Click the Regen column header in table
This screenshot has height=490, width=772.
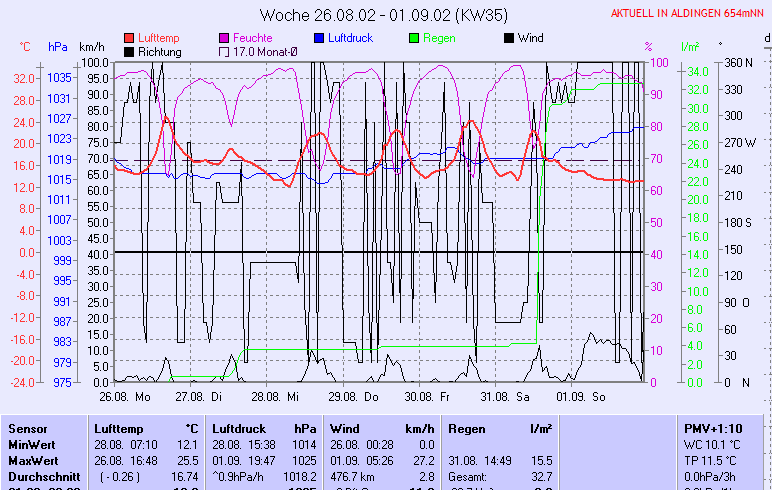(x=467, y=427)
